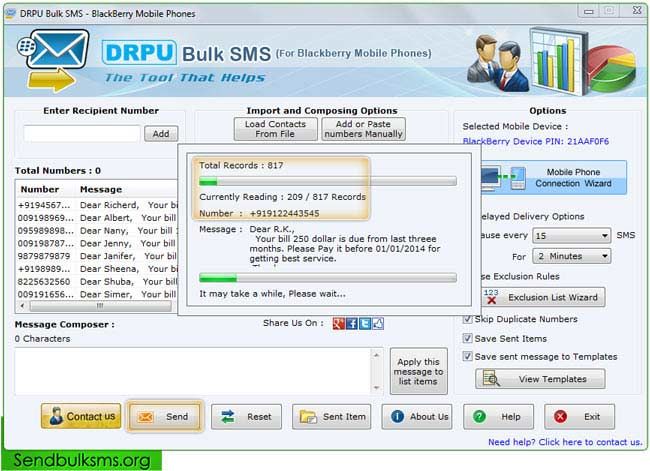Viewport: 650px width, 471px height.
Task: Click the DRPU envelope logo
Action: [x=53, y=60]
